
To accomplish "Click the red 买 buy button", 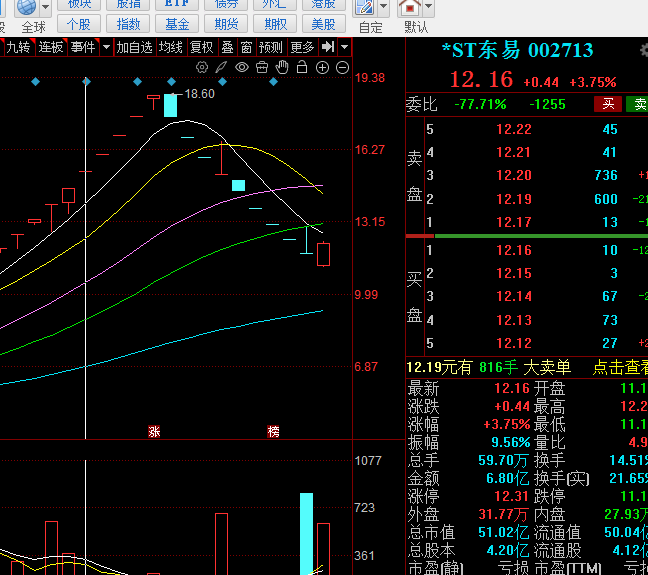I will pos(608,104).
